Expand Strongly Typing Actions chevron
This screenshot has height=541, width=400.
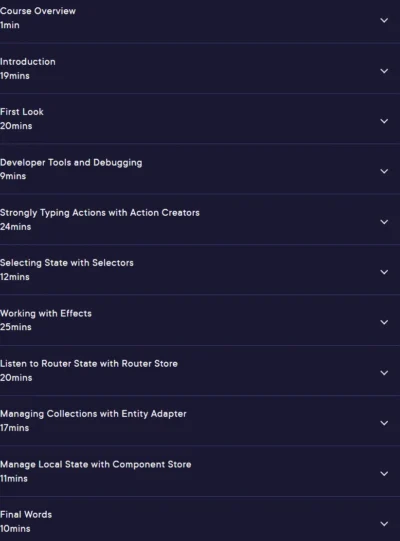pyautogui.click(x=384, y=222)
